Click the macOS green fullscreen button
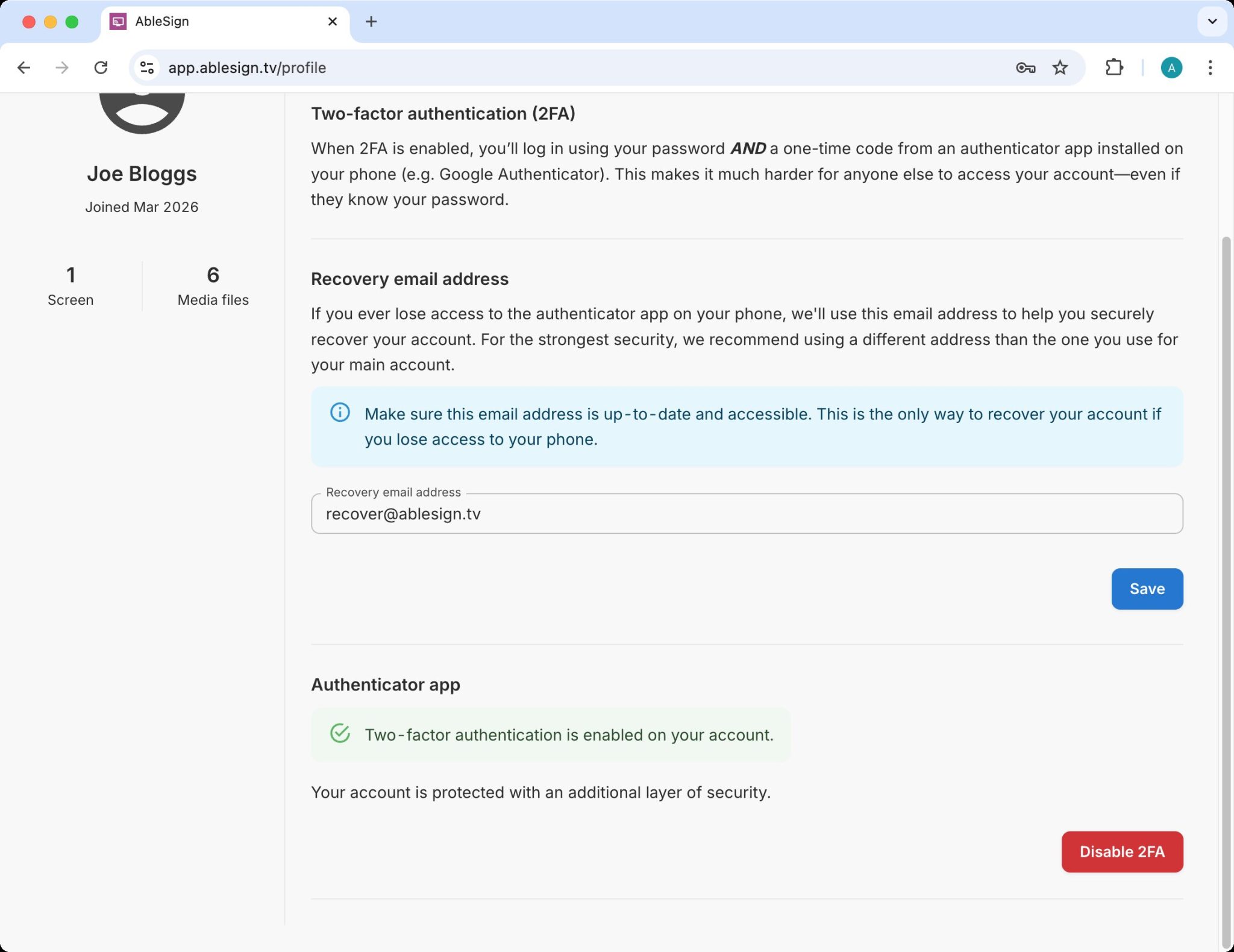Image resolution: width=1234 pixels, height=952 pixels. [x=72, y=22]
